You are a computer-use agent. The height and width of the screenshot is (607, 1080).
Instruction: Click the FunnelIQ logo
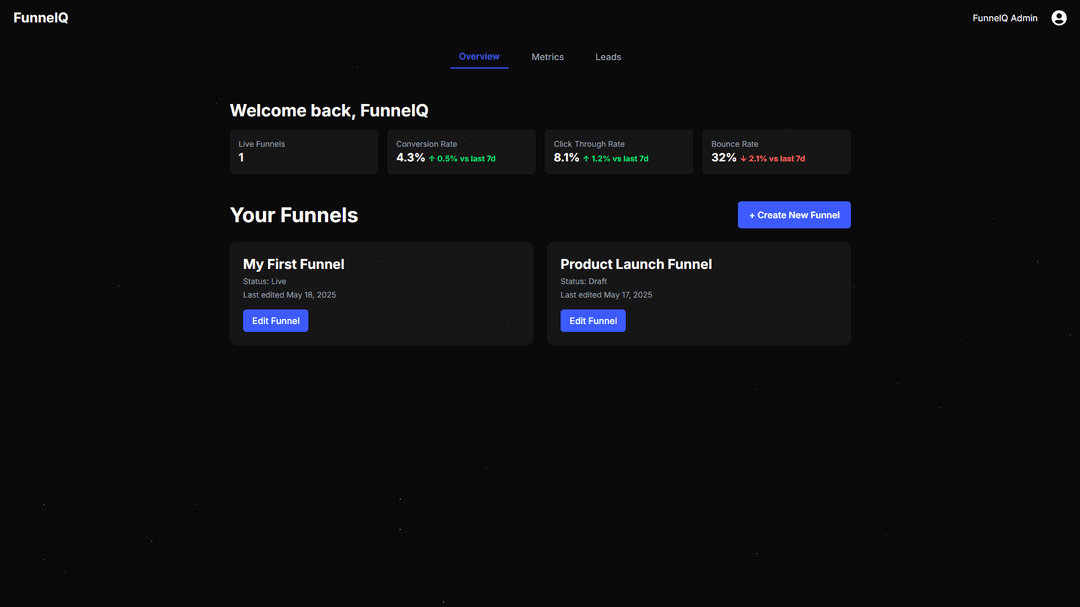(40, 17)
